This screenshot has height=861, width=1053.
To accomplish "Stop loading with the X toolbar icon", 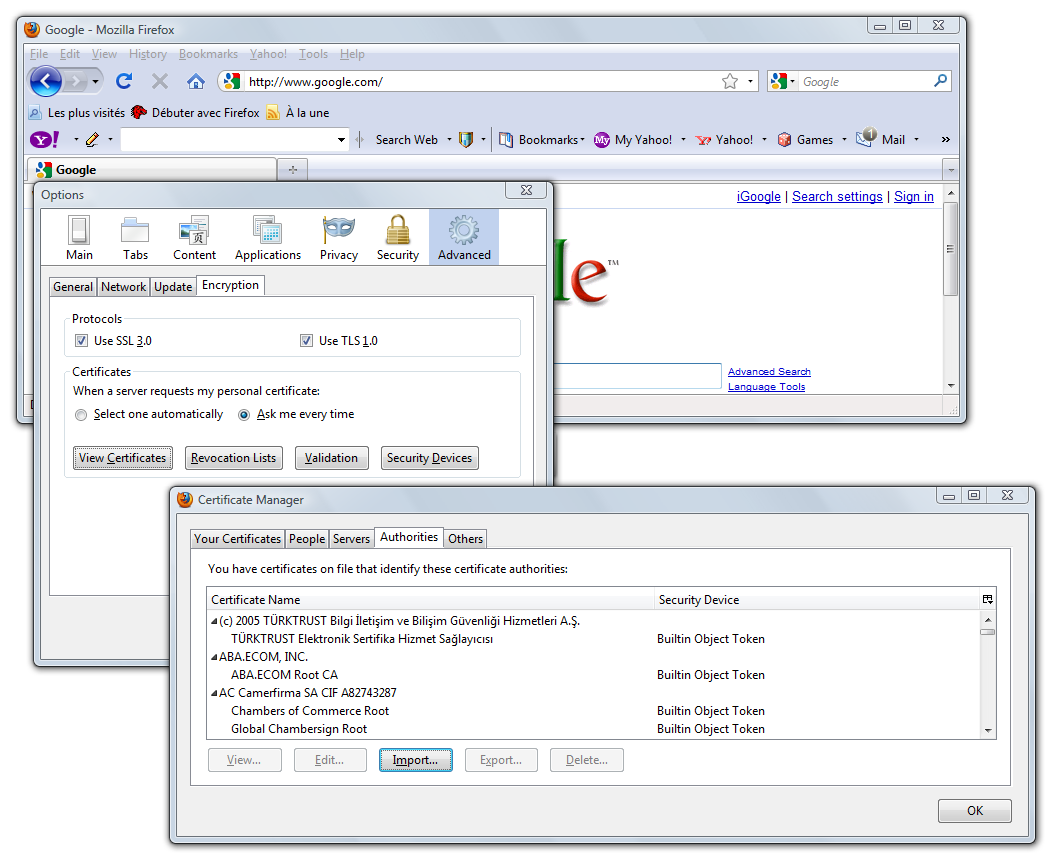I will [x=160, y=81].
